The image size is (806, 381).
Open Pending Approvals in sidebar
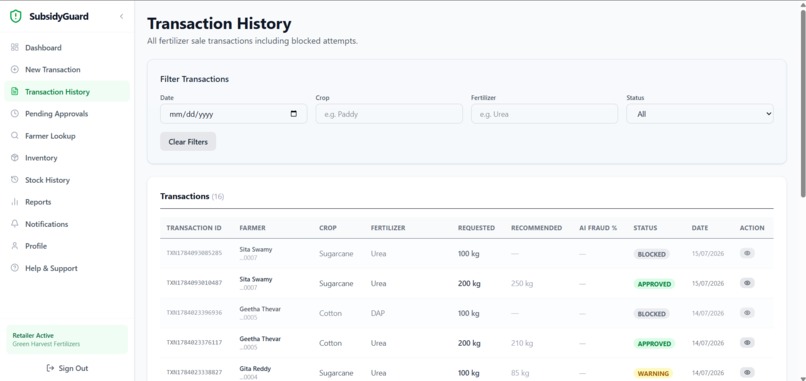(x=67, y=114)
